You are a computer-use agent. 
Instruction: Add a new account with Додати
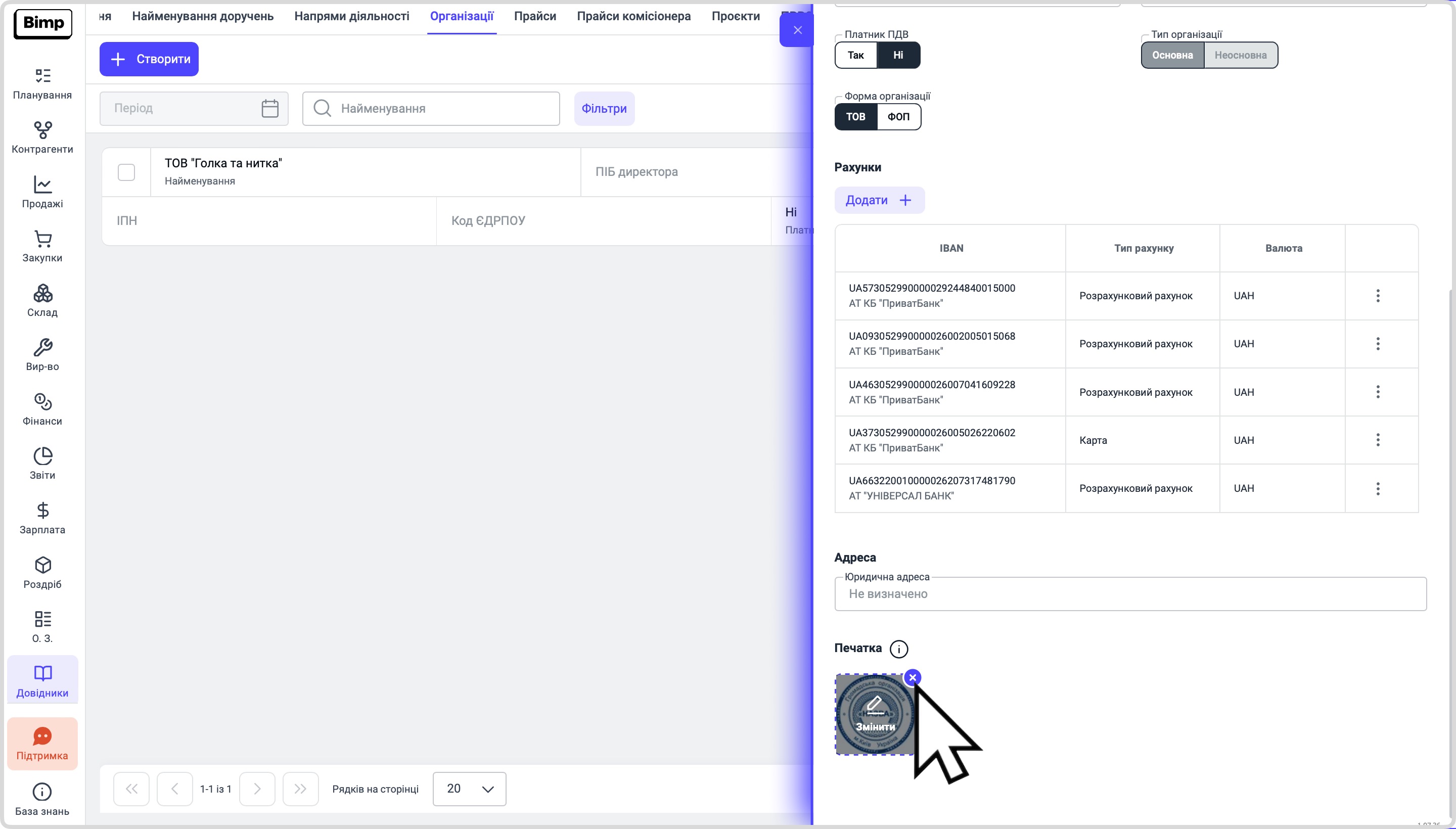879,200
